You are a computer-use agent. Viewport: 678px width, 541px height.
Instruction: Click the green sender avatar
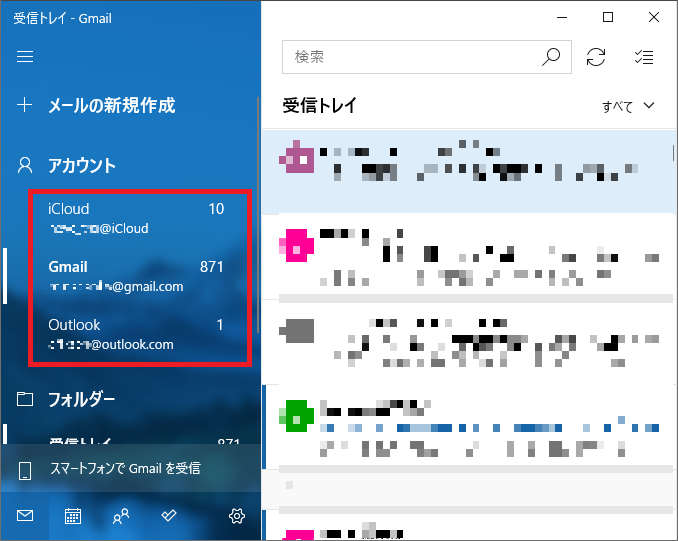point(297,416)
